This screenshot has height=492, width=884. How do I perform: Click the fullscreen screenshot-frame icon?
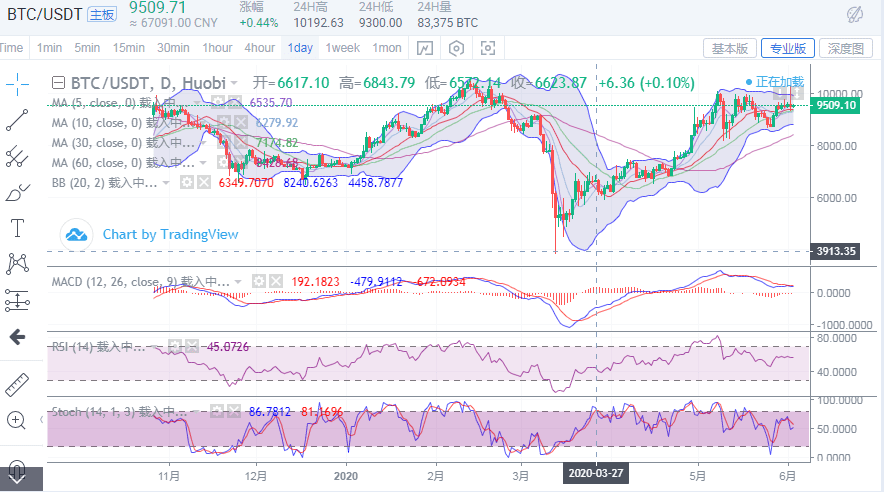click(x=488, y=48)
